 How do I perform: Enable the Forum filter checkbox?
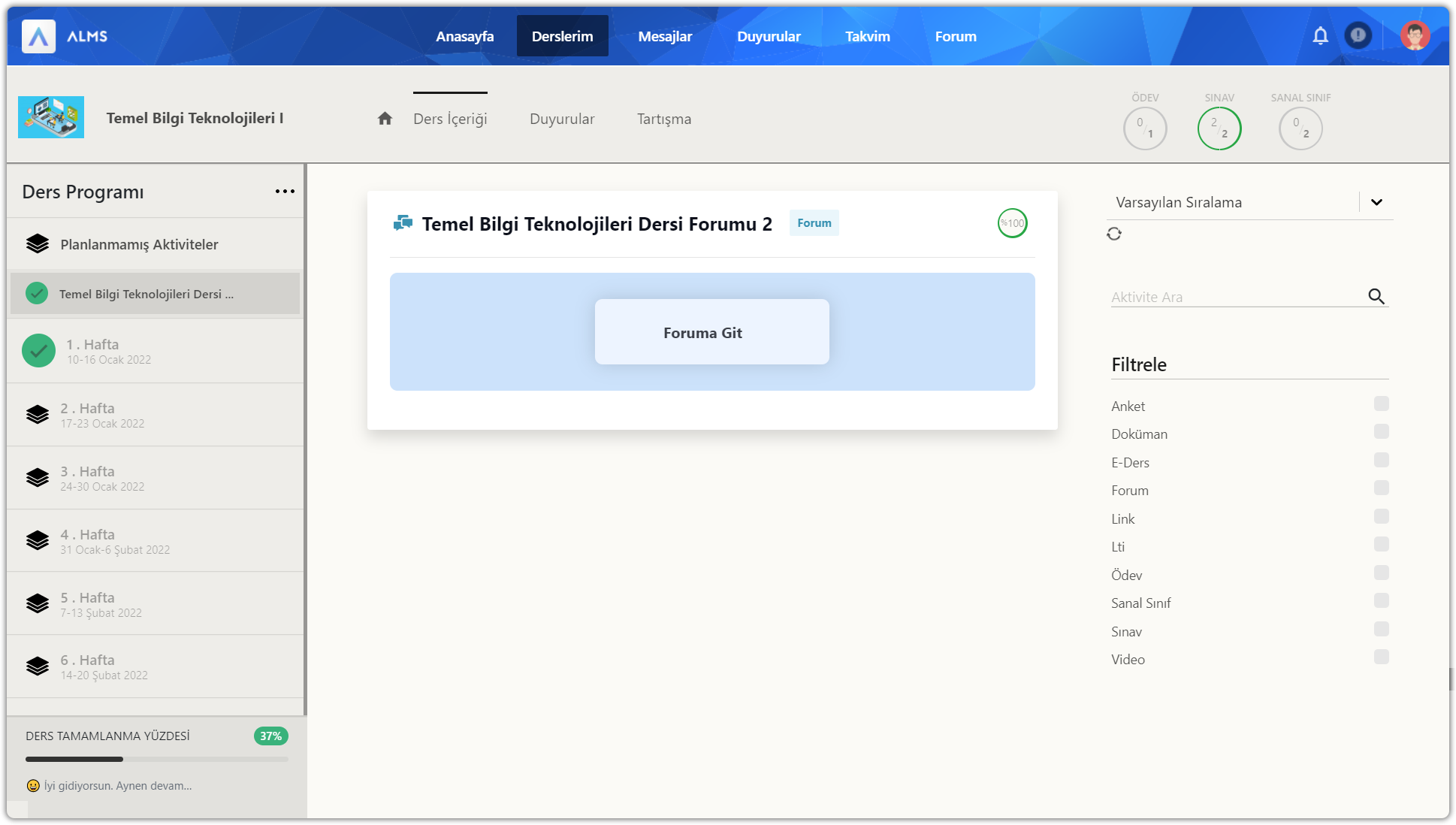pyautogui.click(x=1381, y=488)
